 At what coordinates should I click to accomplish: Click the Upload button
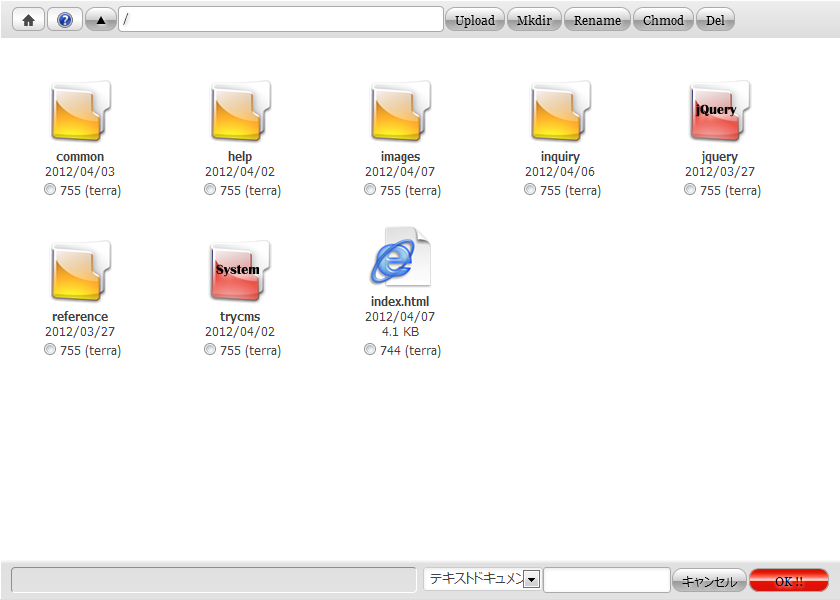[x=475, y=20]
